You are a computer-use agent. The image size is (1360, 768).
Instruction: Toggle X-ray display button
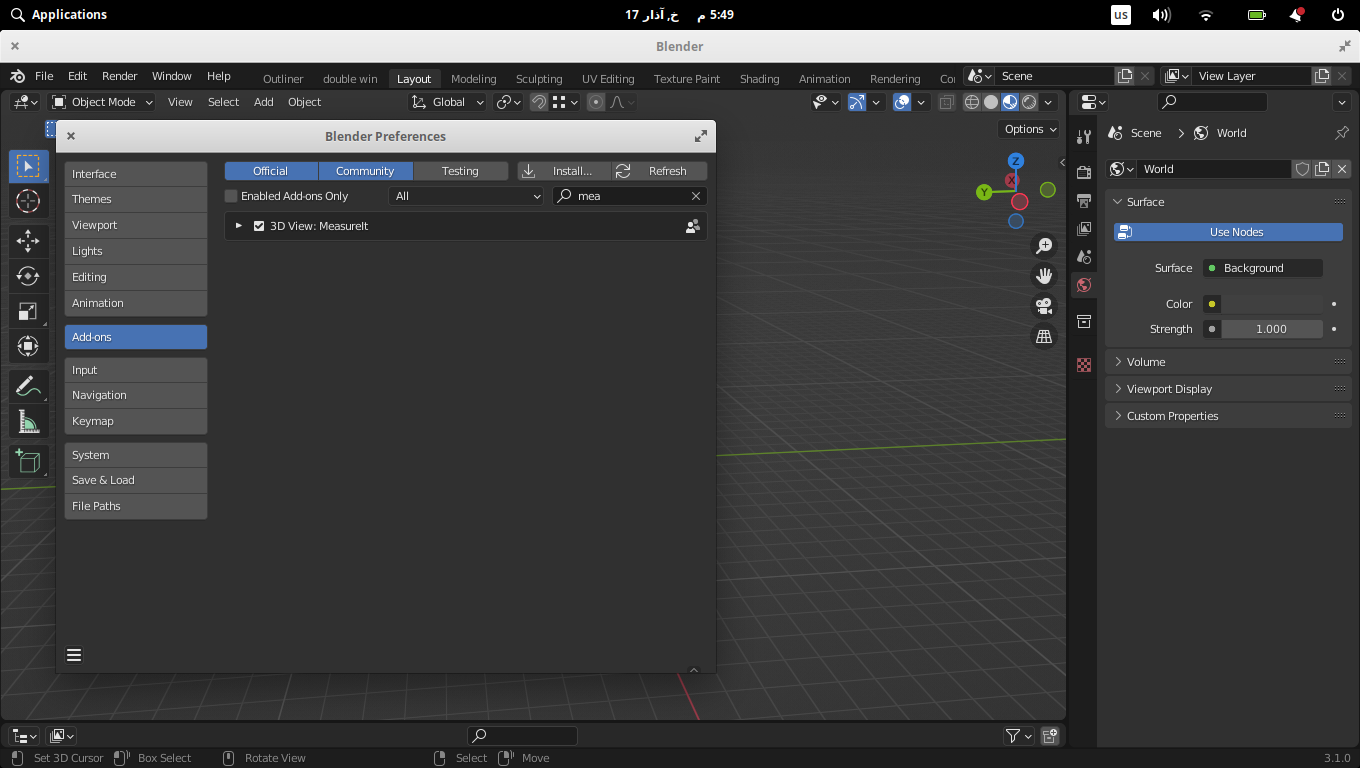click(946, 102)
